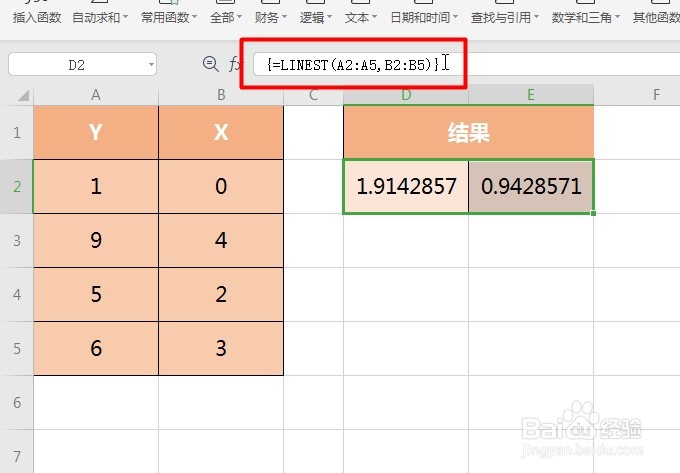Select row 3 header
The width and height of the screenshot is (680, 473).
pyautogui.click(x=16, y=240)
